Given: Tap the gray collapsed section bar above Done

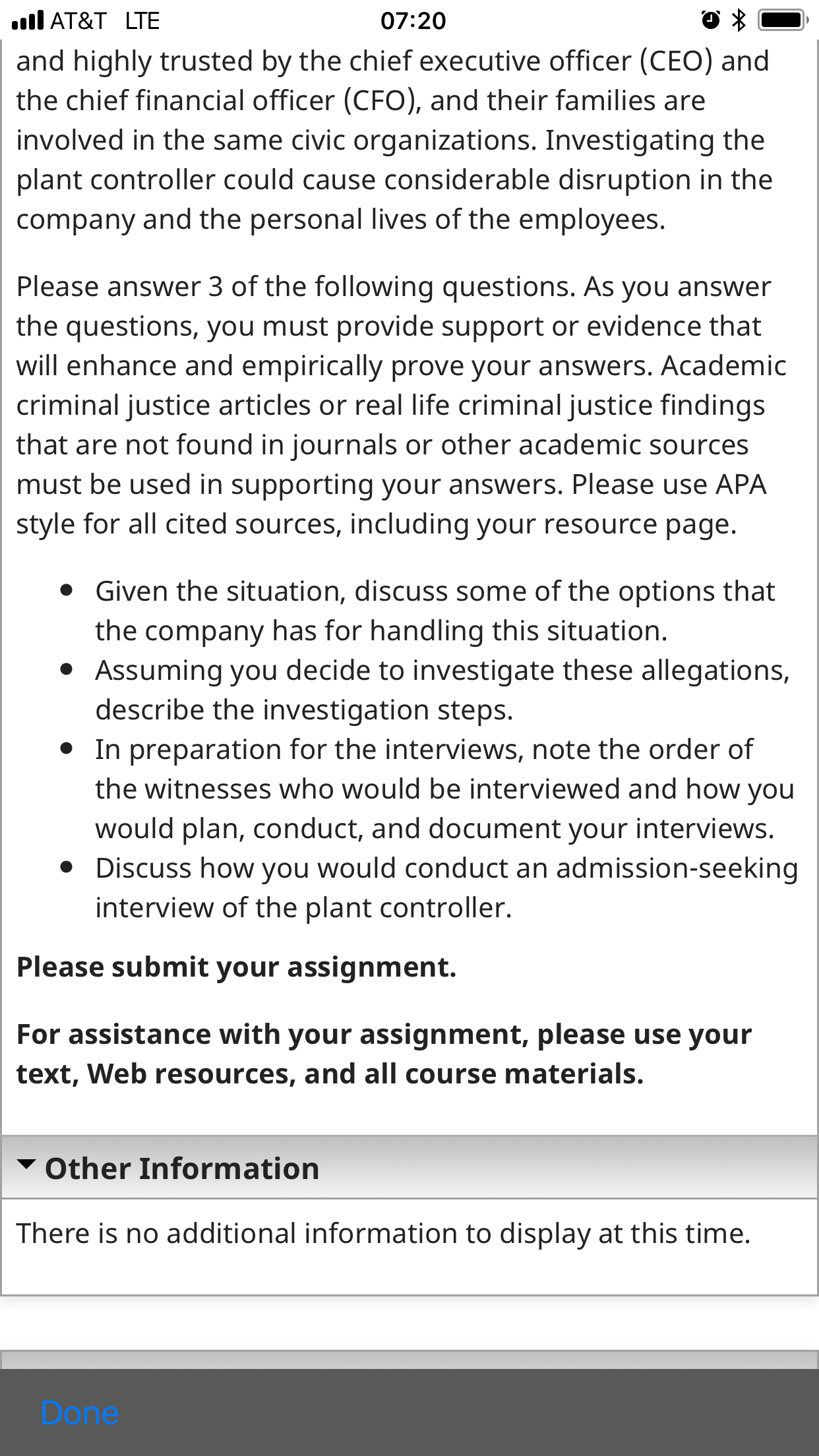Looking at the screenshot, I should tap(409, 1360).
